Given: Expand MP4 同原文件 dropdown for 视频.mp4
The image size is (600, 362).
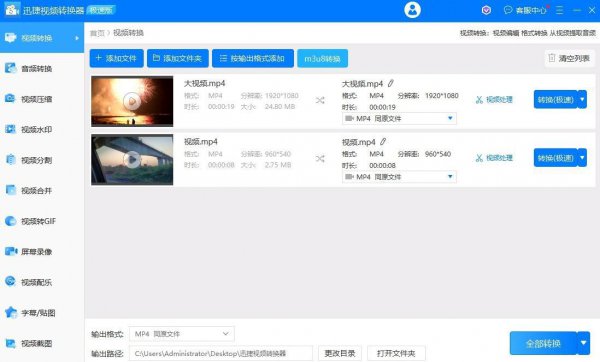Looking at the screenshot, I should click(x=399, y=177).
